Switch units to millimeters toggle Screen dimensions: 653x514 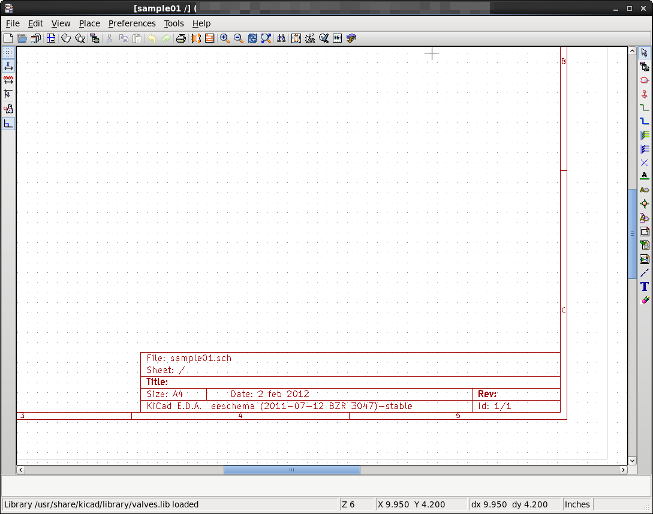click(8, 80)
